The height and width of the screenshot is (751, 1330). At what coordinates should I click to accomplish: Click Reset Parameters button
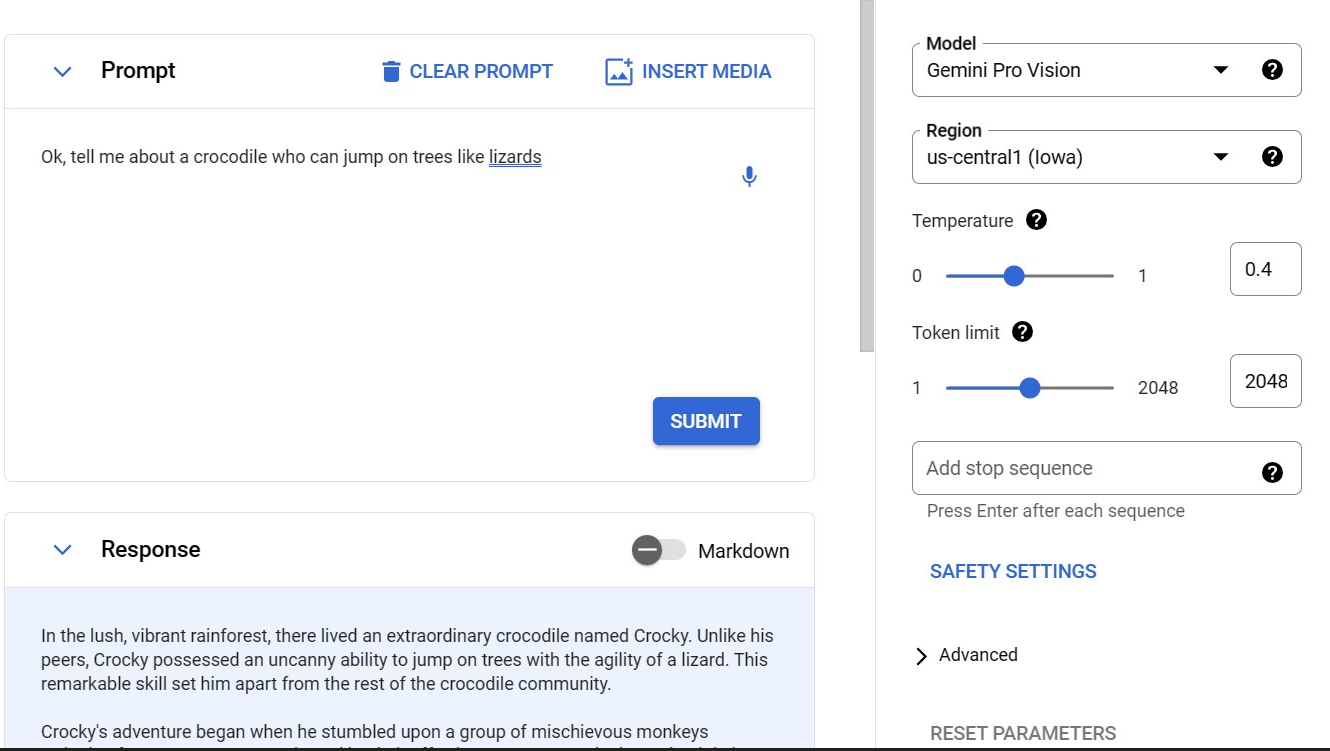(x=1022, y=733)
